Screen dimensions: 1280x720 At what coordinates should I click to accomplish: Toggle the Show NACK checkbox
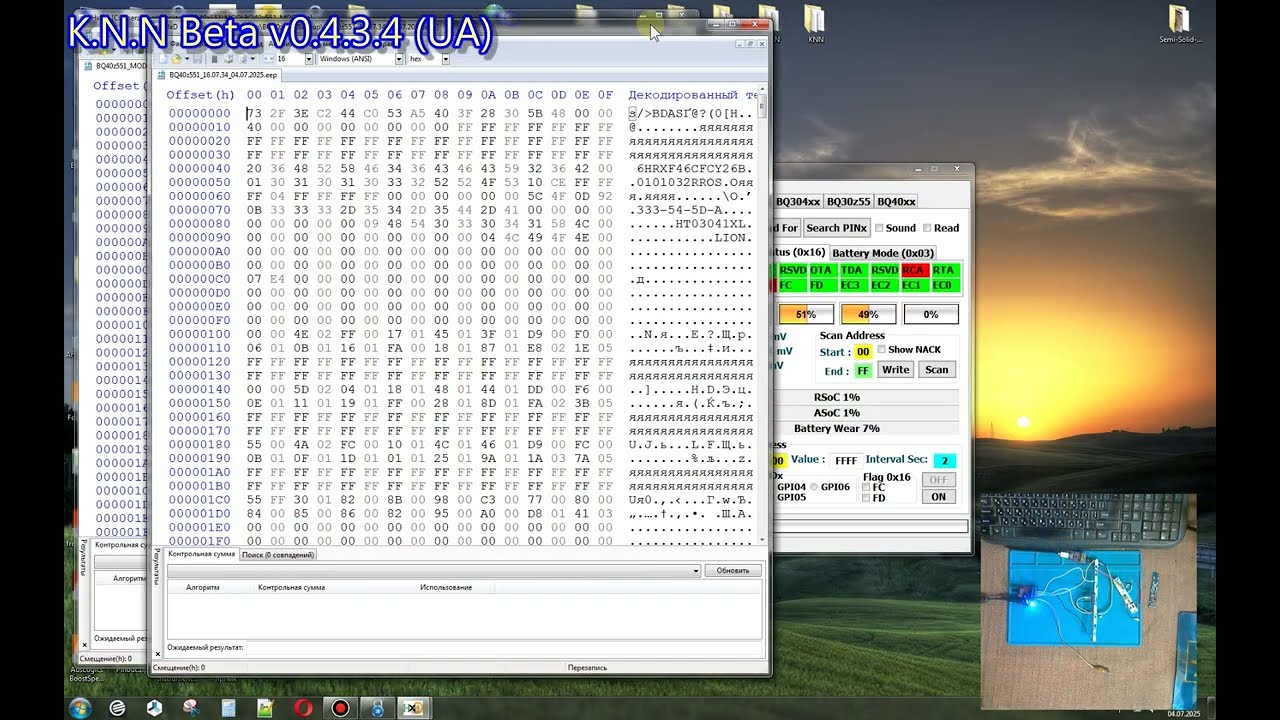[x=882, y=349]
